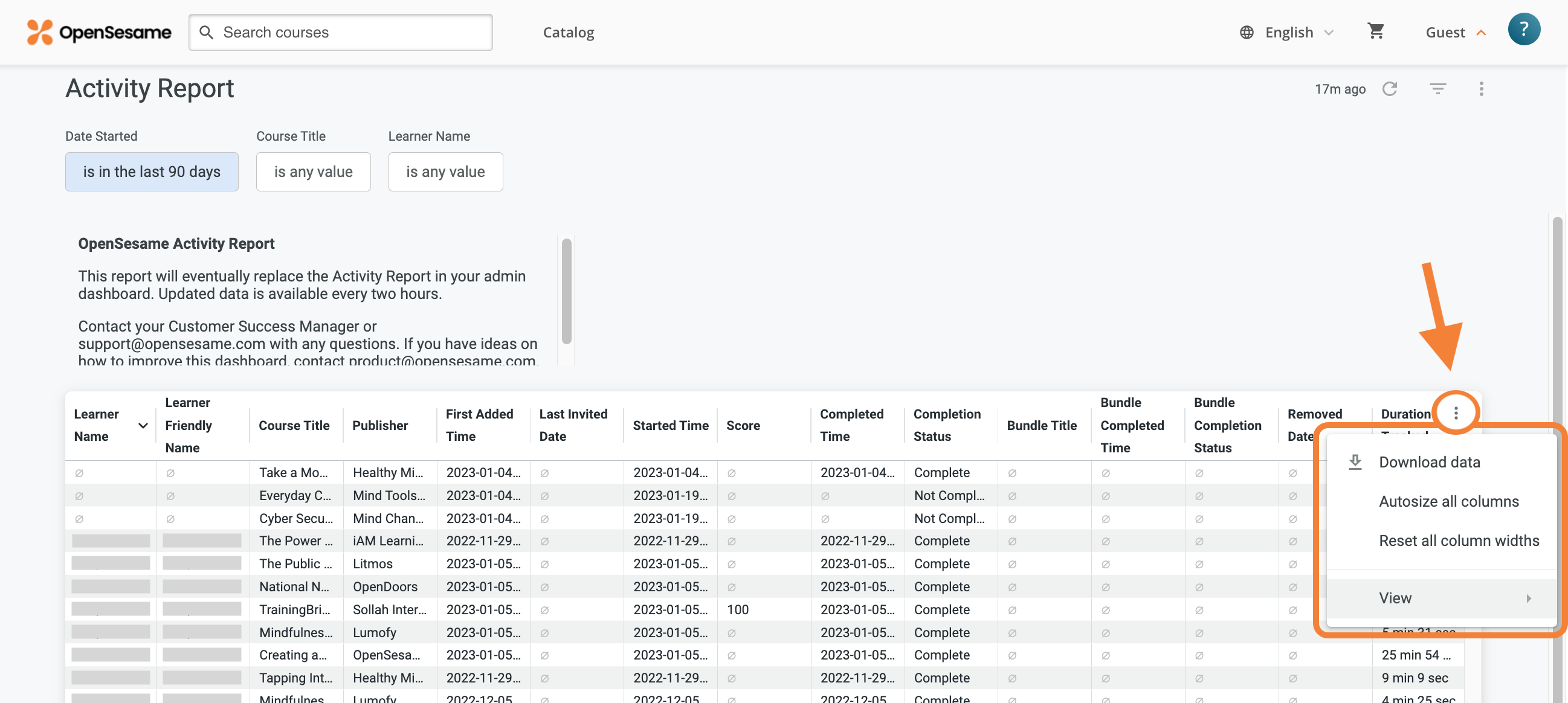Image resolution: width=1568 pixels, height=703 pixels.
Task: Click the score cell showing 100
Action: coord(763,609)
